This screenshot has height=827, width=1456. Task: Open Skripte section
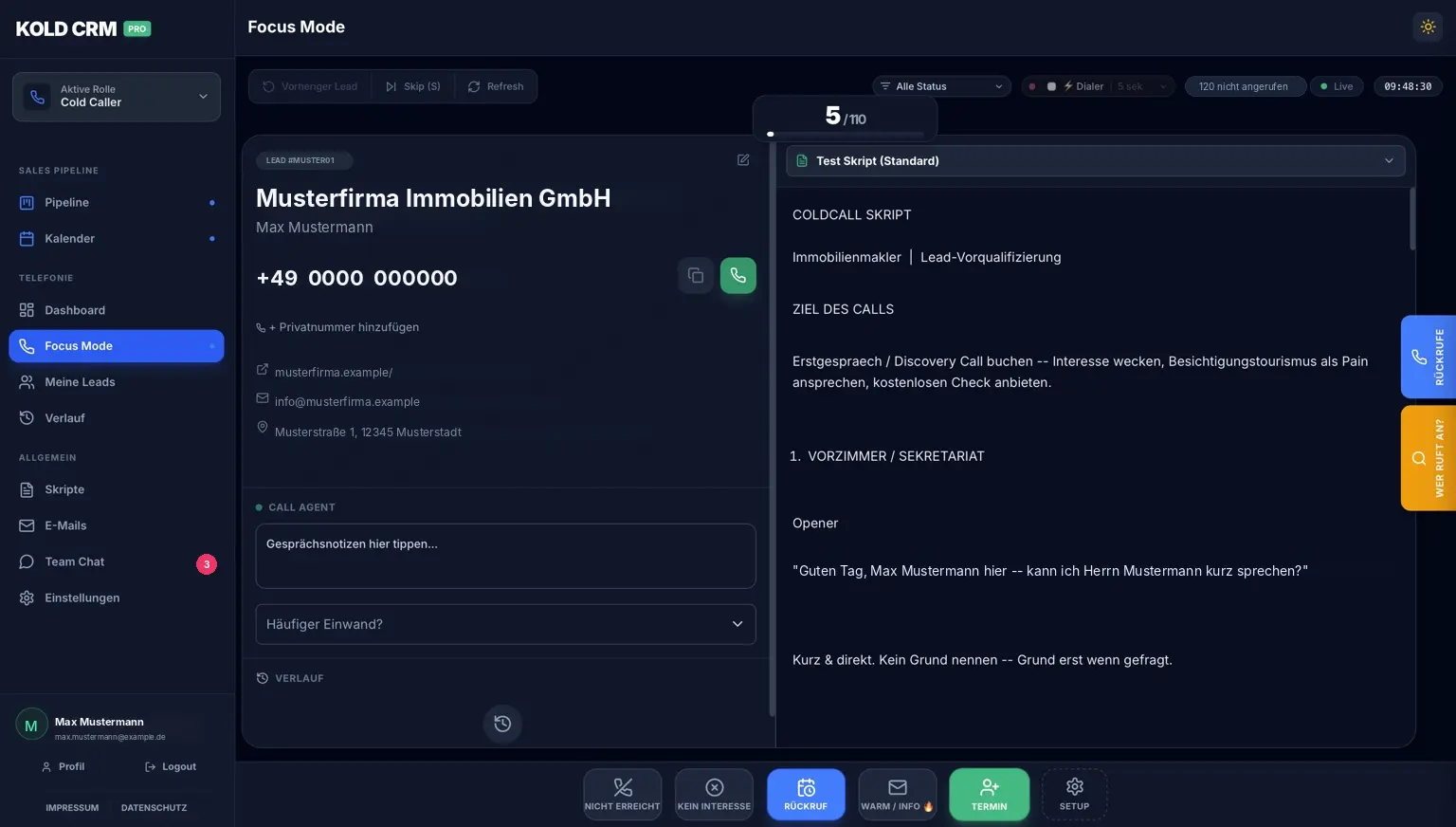[x=117, y=489]
